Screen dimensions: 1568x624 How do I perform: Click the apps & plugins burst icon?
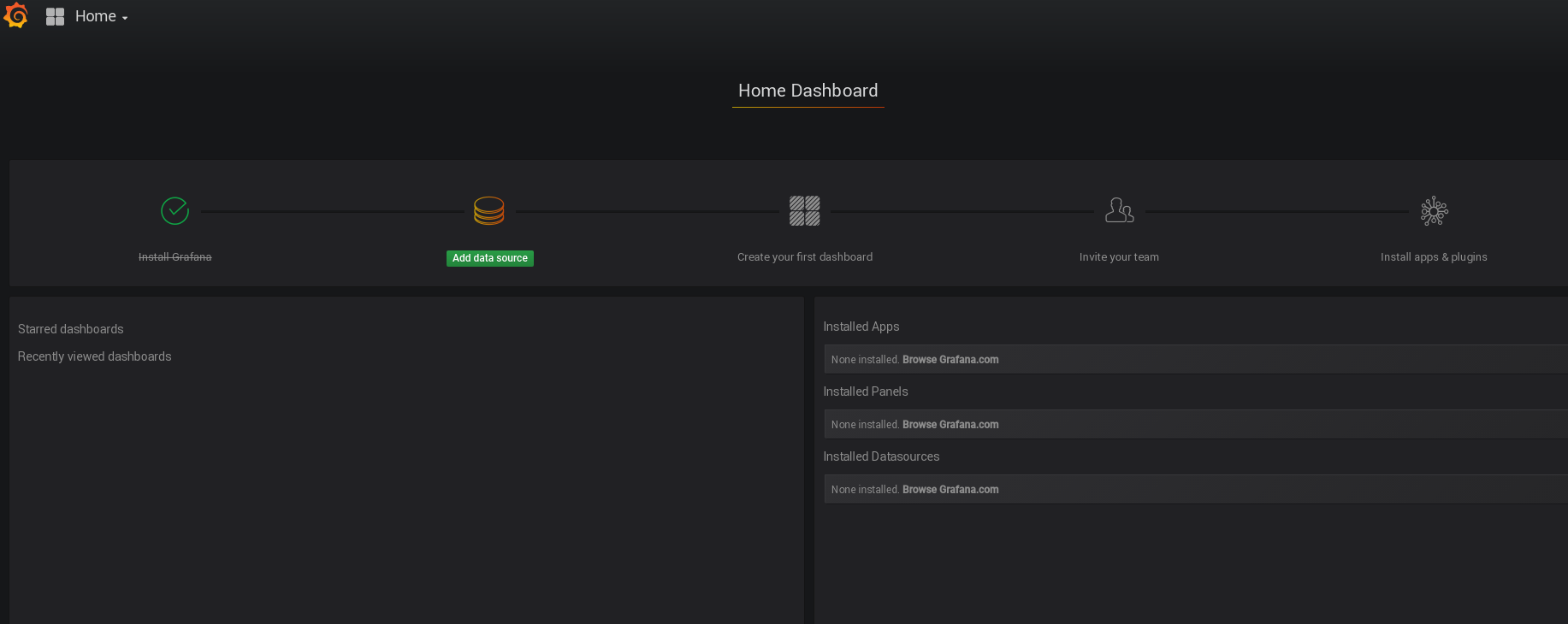(1435, 210)
